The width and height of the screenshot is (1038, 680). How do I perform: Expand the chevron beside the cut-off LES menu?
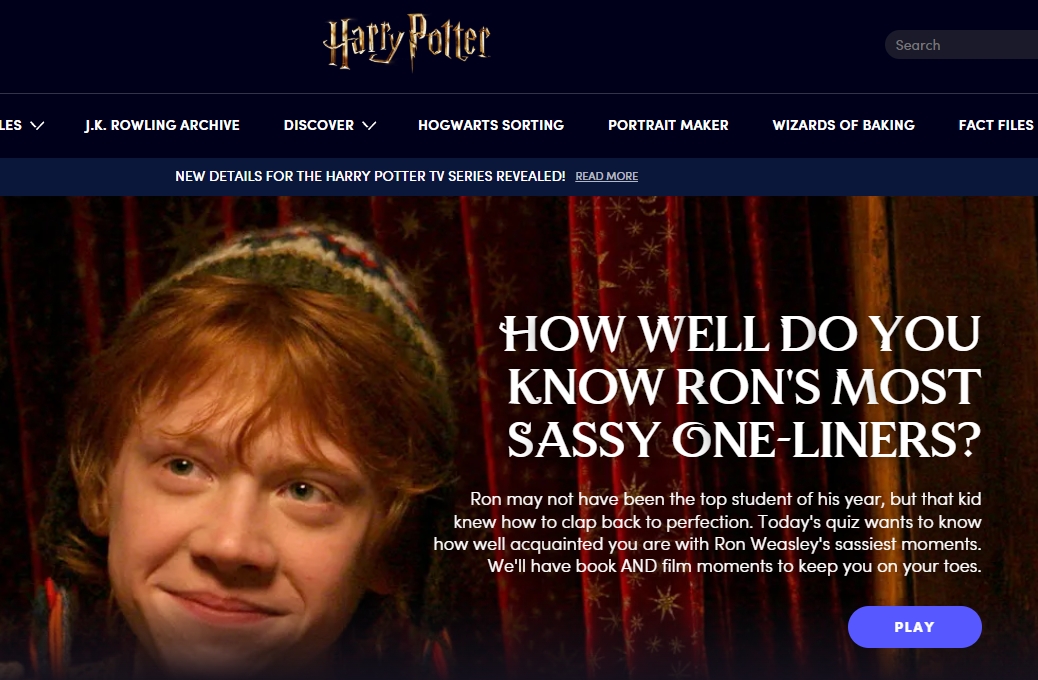click(x=38, y=125)
